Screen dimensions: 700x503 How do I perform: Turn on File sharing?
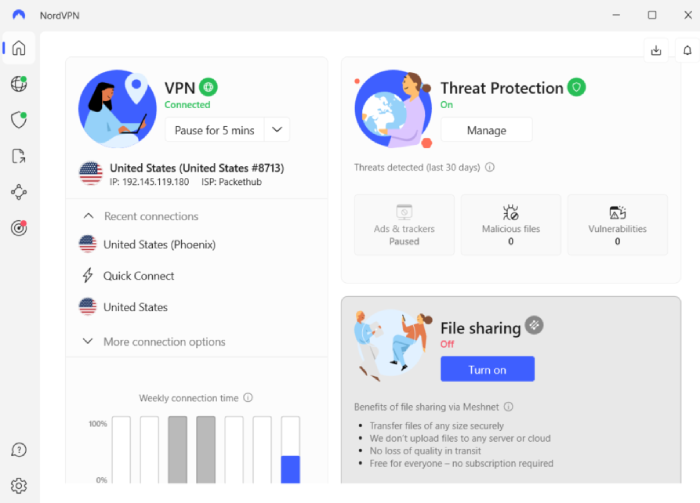tap(488, 369)
